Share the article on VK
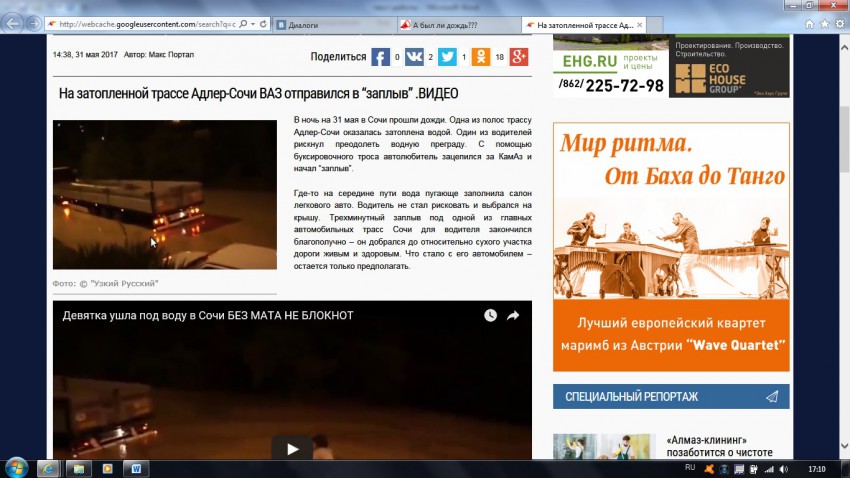 tap(413, 57)
